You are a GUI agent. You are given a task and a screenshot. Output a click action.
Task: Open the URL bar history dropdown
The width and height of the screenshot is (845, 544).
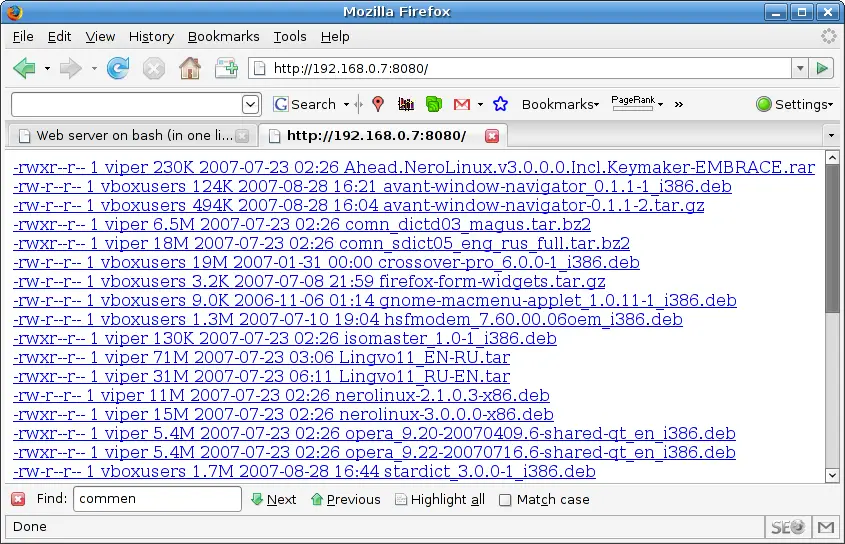tap(799, 68)
